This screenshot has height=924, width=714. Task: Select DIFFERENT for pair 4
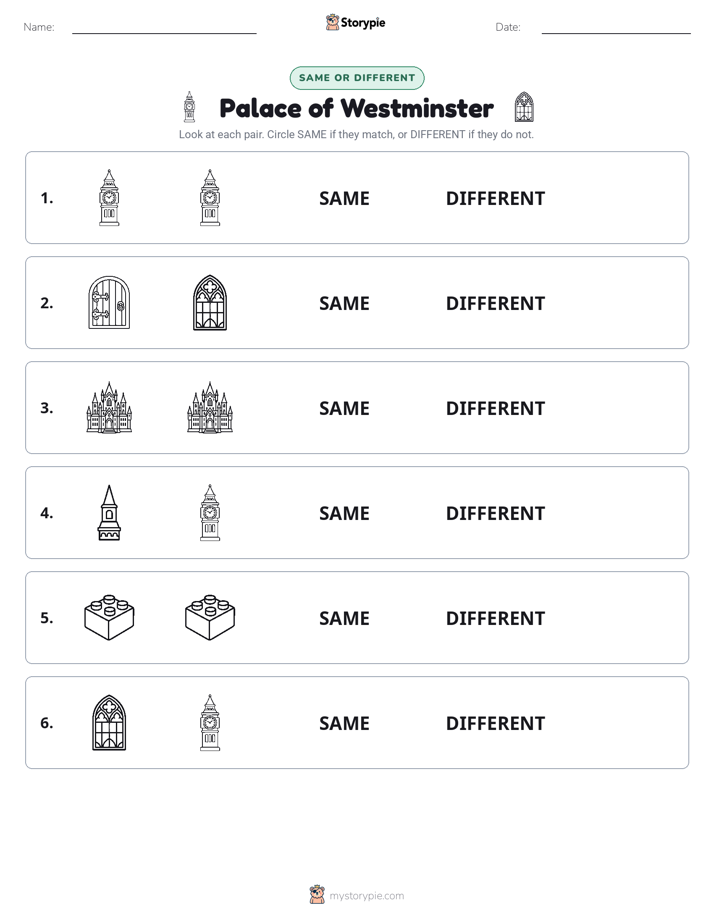[495, 513]
